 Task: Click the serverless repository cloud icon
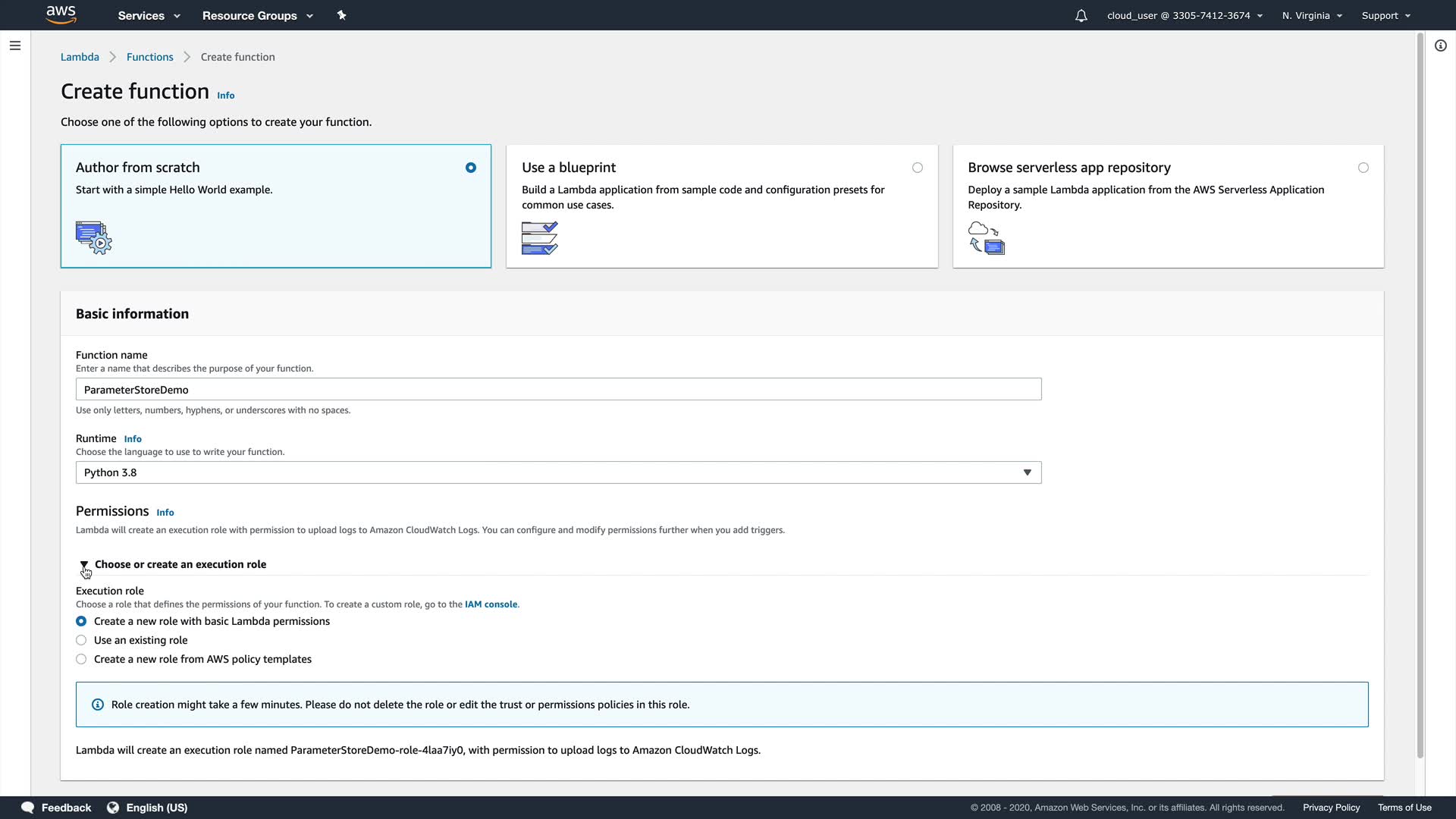pos(986,237)
